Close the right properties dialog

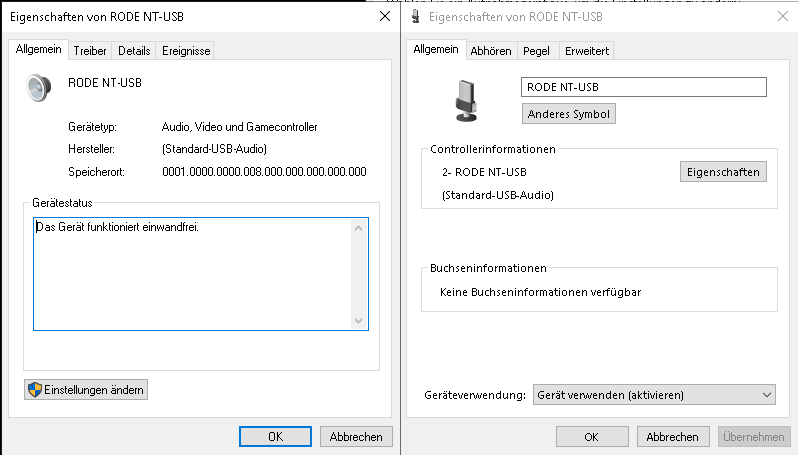(783, 16)
